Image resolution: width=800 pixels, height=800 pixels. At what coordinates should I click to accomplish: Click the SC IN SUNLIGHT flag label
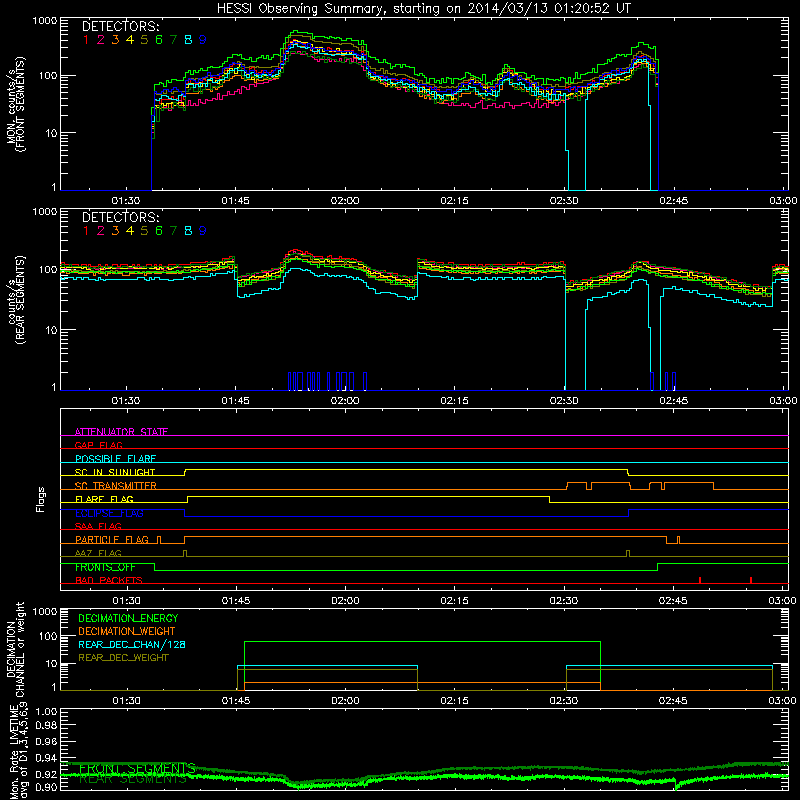115,472
